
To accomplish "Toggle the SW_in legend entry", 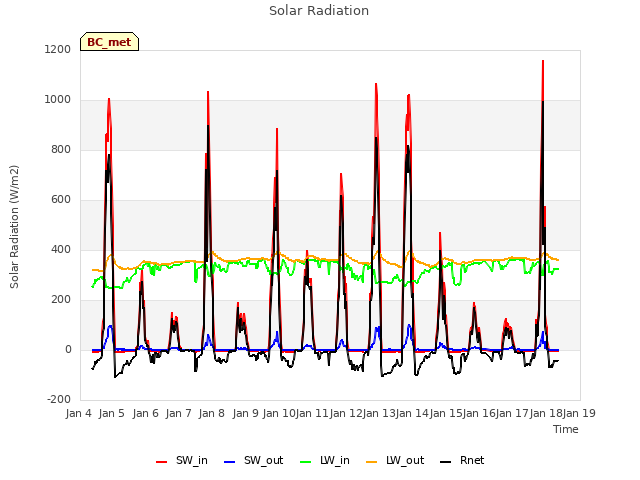I will point(182,461).
